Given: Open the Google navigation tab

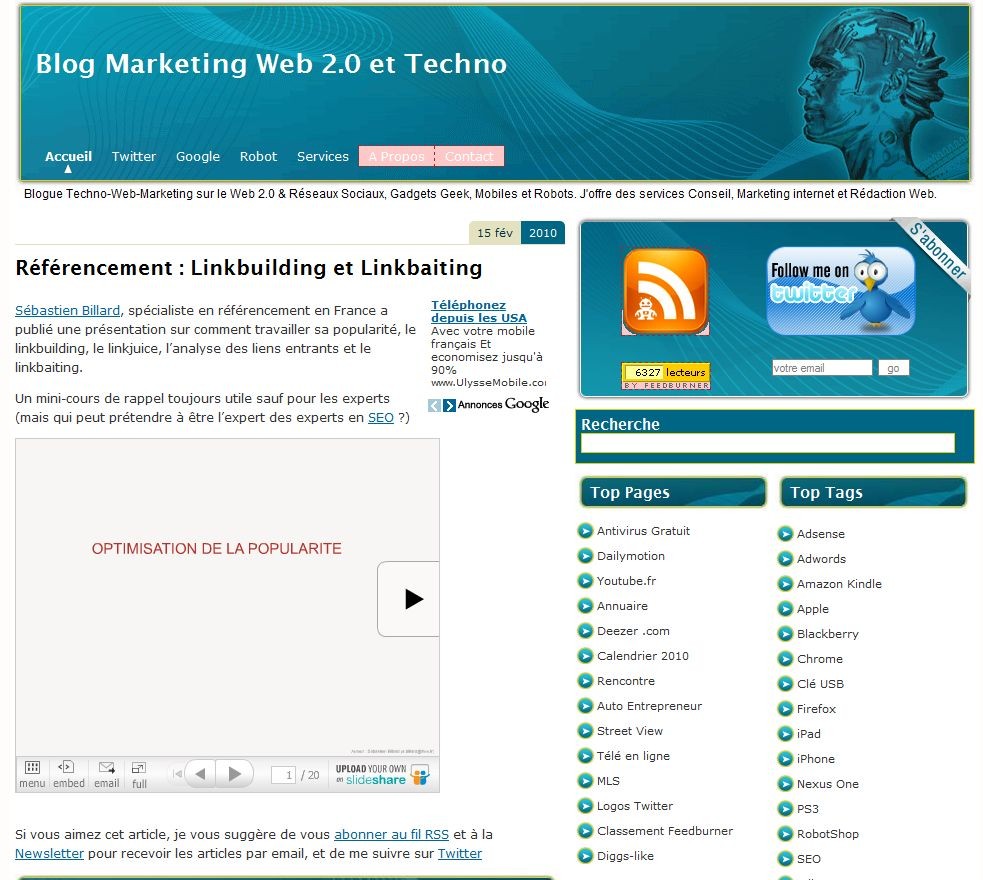Looking at the screenshot, I should pos(197,157).
